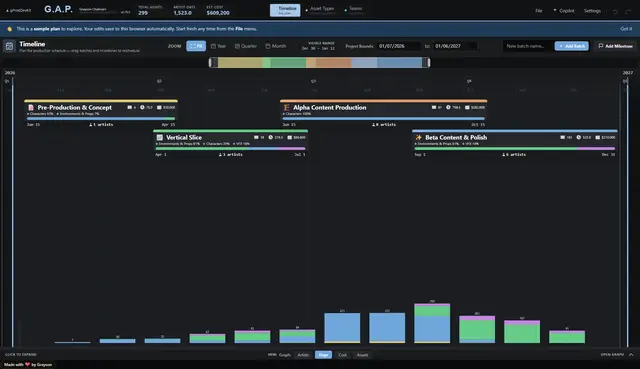Click the Total Assets 299 value
This screenshot has height=369, width=640.
tap(143, 13)
